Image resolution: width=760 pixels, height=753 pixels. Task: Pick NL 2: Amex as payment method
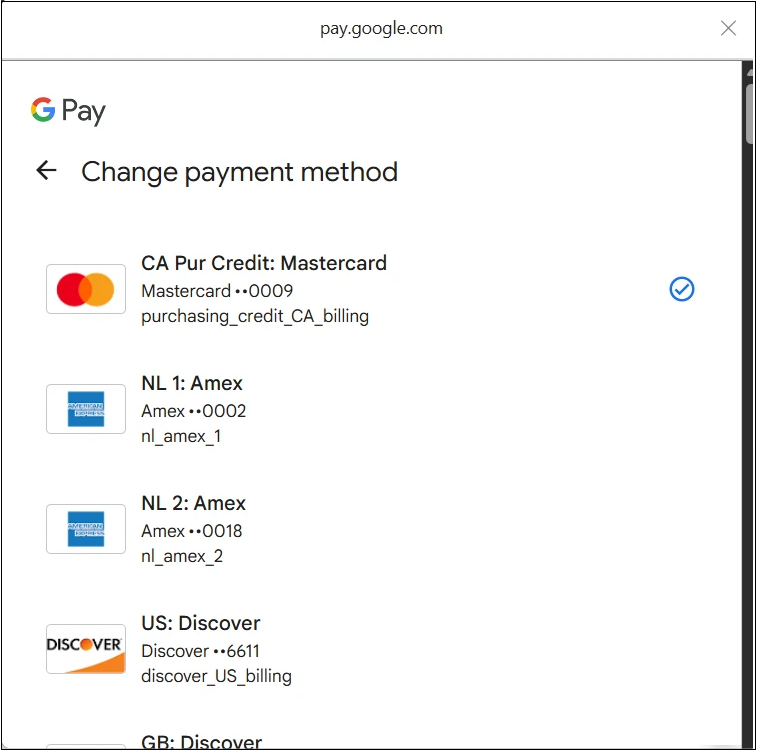pos(193,503)
